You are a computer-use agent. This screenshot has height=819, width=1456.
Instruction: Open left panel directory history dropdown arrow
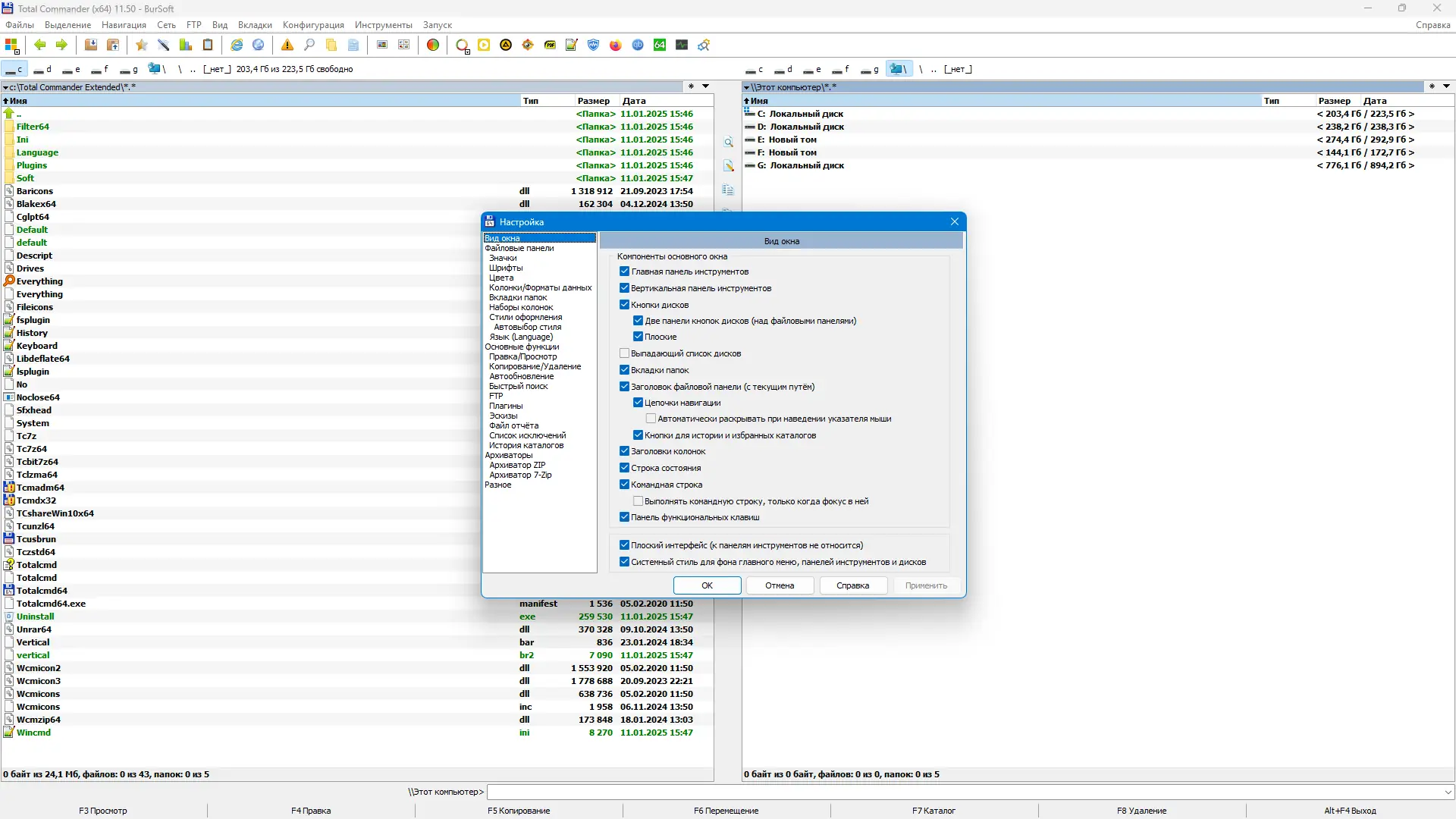coord(705,86)
